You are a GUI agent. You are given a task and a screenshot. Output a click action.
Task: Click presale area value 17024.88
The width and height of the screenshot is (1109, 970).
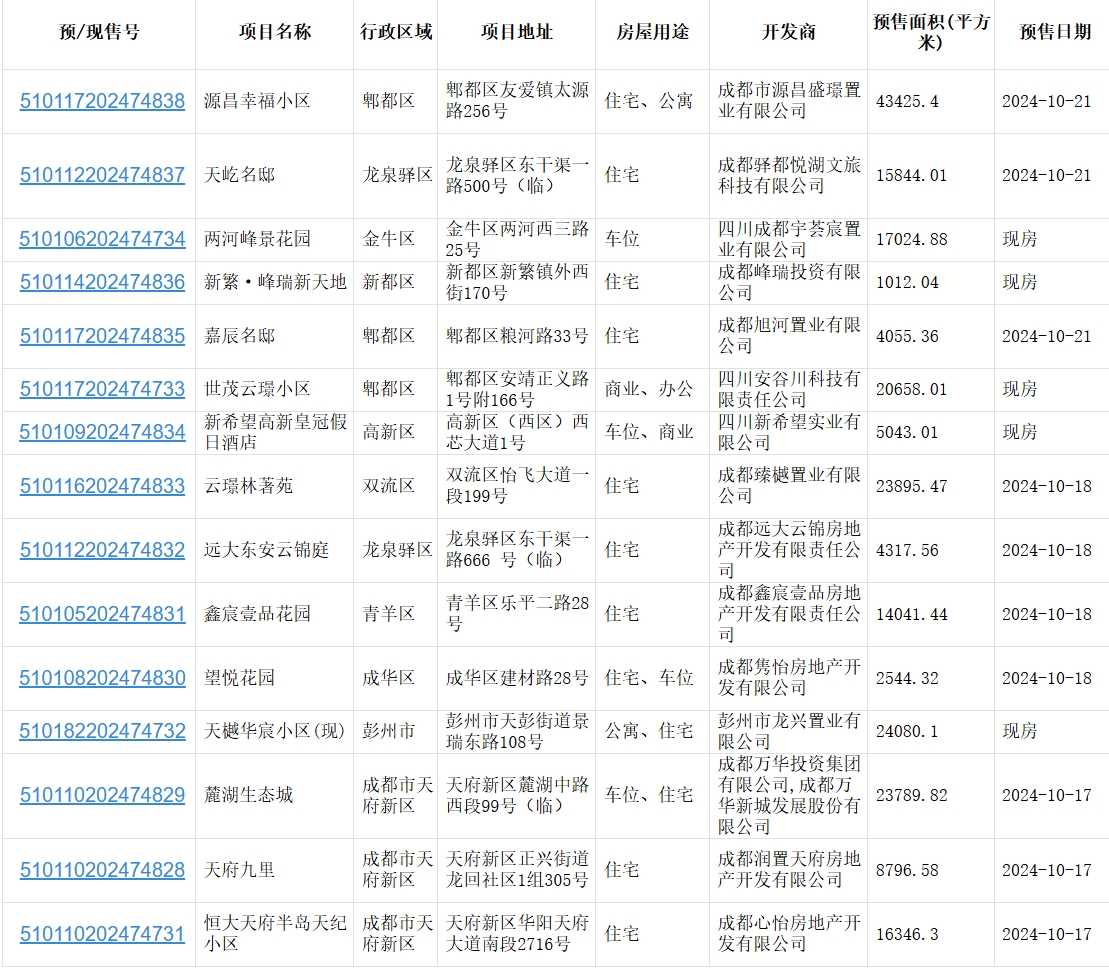tap(912, 240)
